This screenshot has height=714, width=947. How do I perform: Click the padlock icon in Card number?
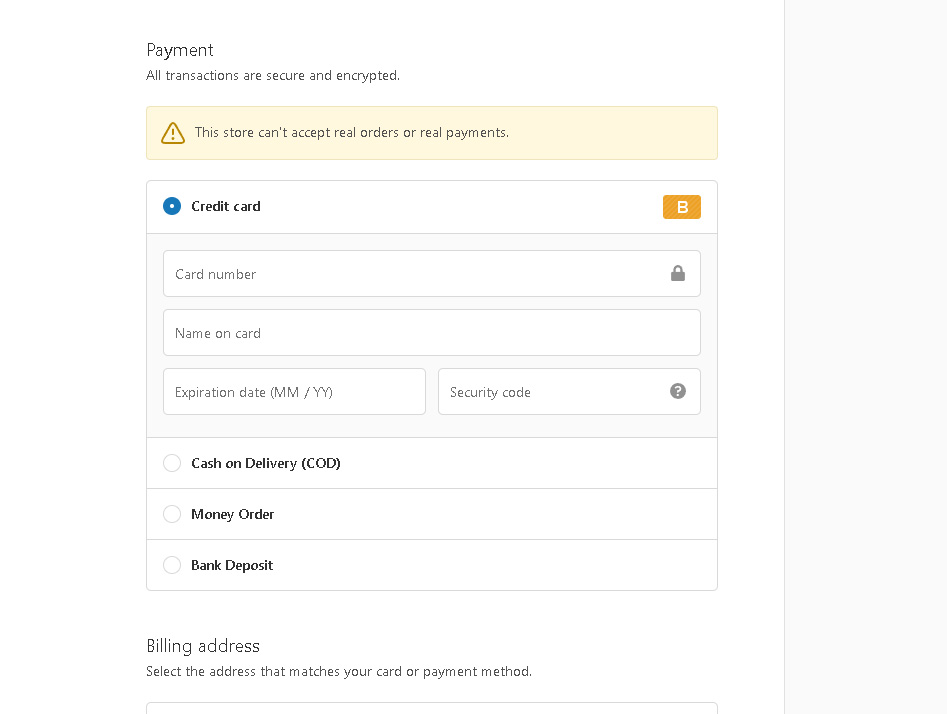click(678, 274)
